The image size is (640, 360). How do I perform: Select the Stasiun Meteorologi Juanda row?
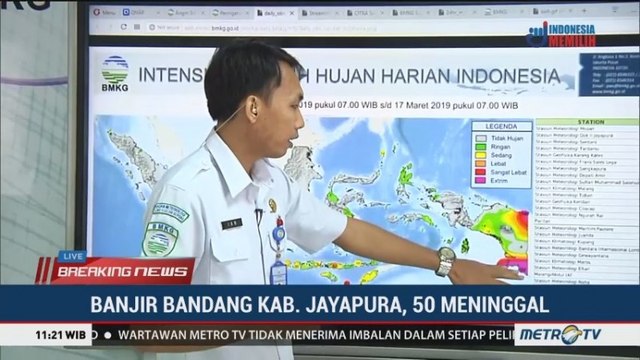[588, 235]
